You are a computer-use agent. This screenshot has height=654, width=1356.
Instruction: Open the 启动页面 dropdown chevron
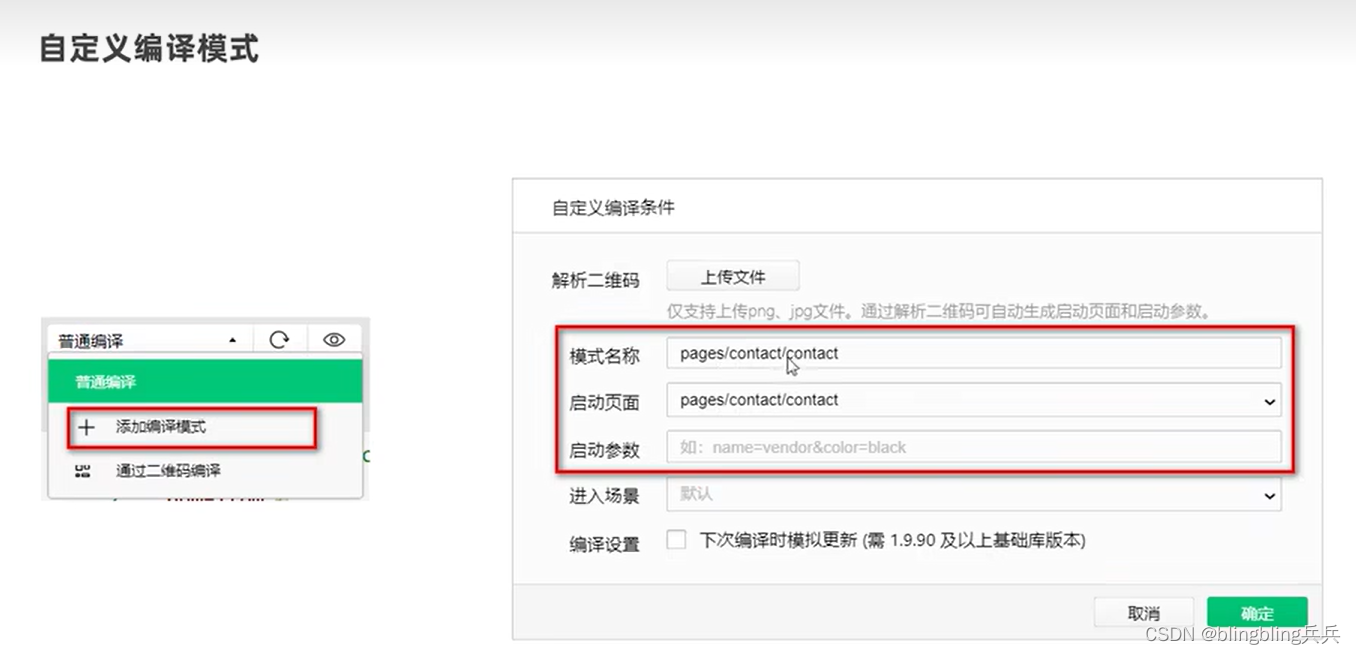click(x=1272, y=400)
